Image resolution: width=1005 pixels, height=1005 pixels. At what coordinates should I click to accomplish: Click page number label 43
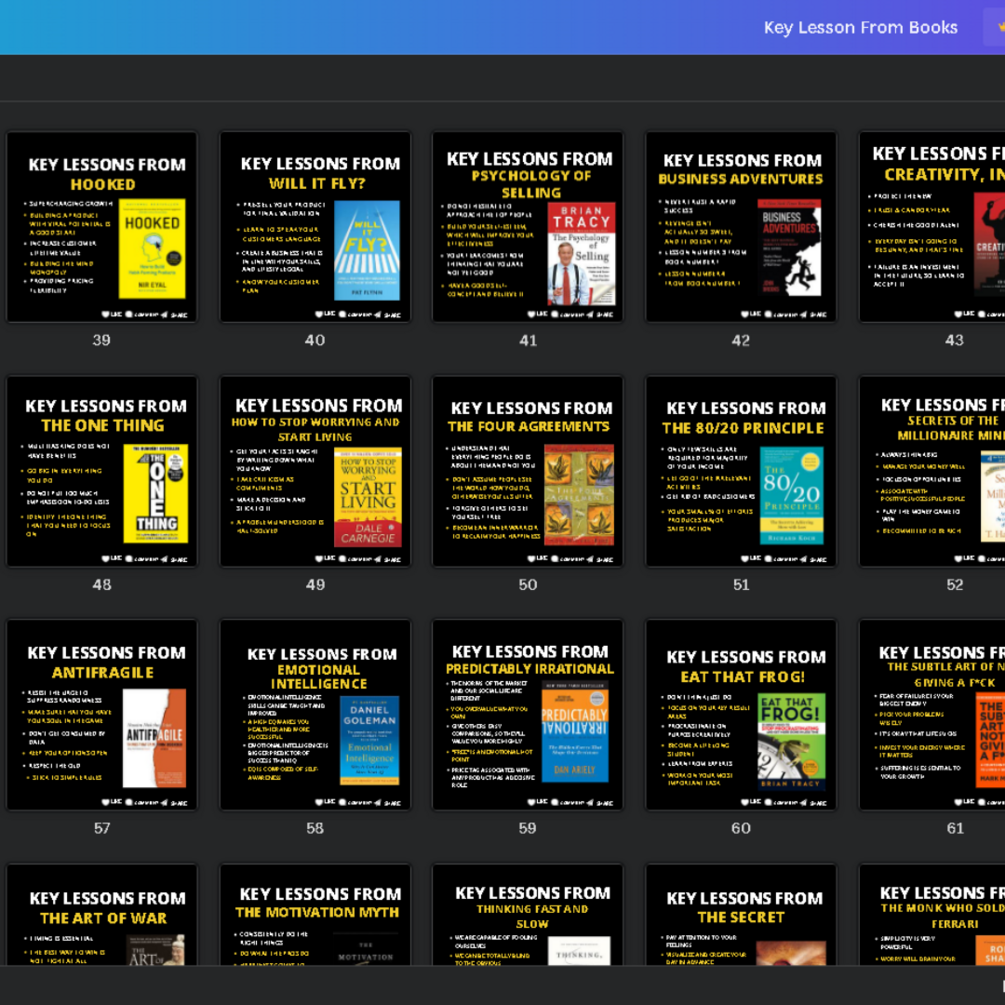point(954,340)
